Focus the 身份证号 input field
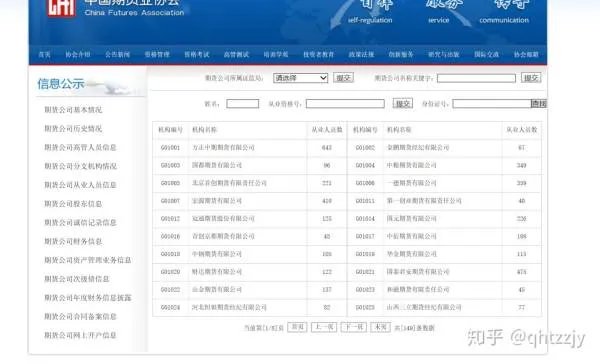Screen dimensions: 600x364 (x=492, y=104)
